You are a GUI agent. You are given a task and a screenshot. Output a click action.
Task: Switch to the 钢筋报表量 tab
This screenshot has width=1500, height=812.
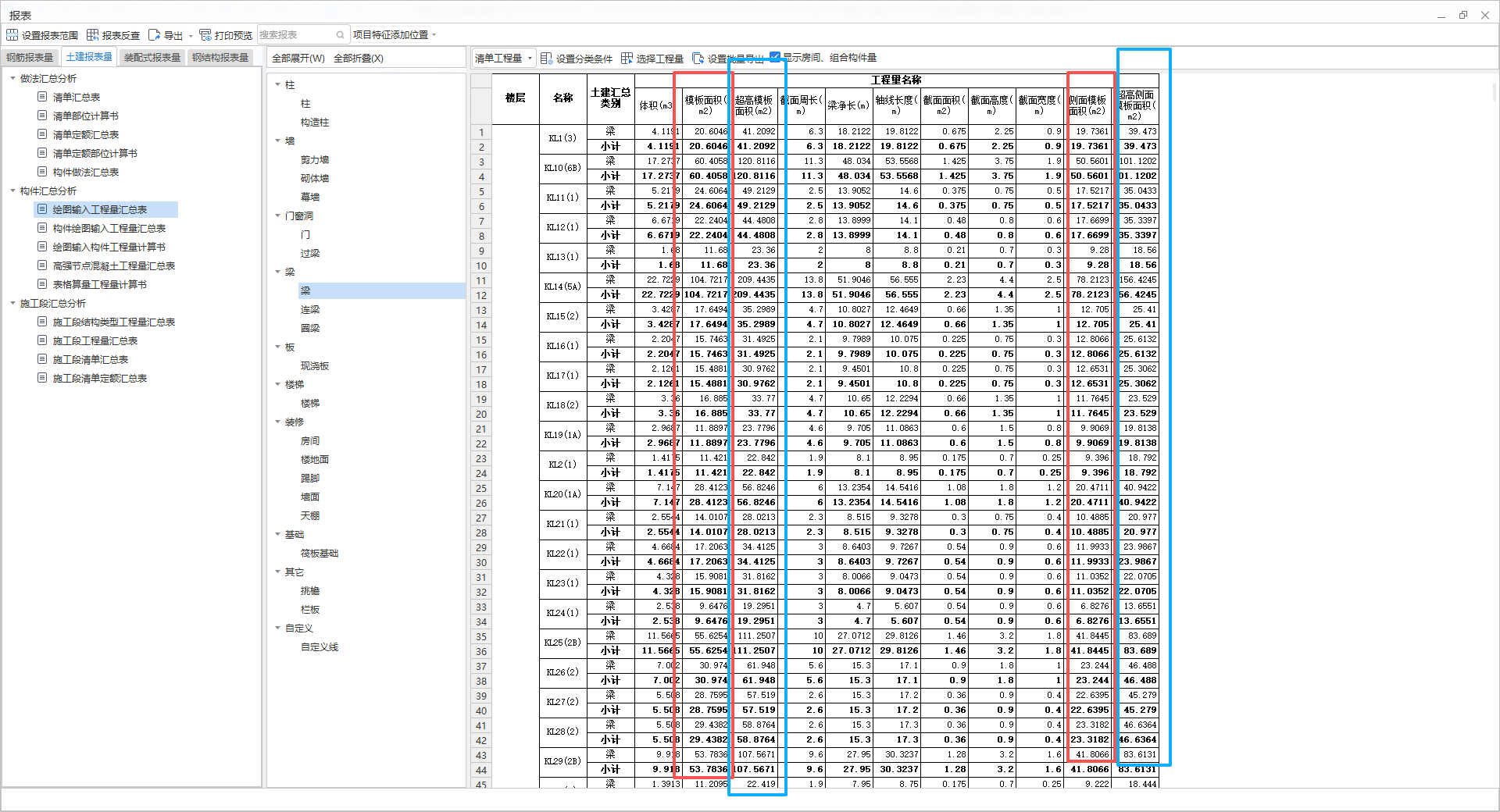click(x=30, y=58)
